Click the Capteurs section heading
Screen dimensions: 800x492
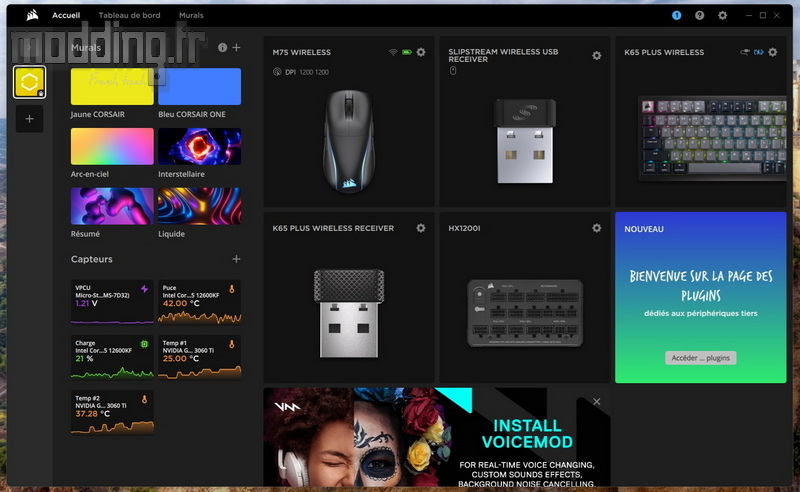[x=92, y=259]
